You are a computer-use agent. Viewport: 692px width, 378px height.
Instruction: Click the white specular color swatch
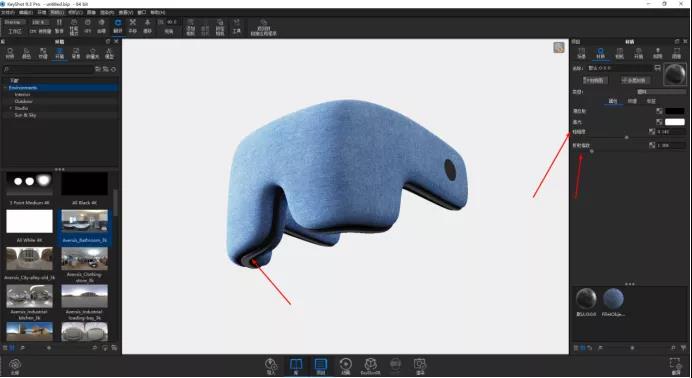[x=675, y=122]
